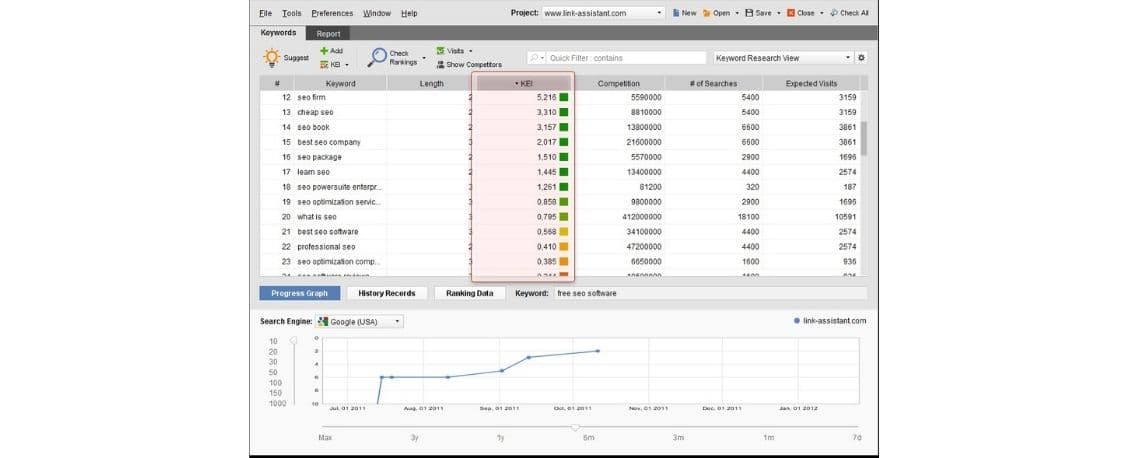Show the Progress Graph tab
Viewport: 1128px width, 458px height.
tap(299, 293)
